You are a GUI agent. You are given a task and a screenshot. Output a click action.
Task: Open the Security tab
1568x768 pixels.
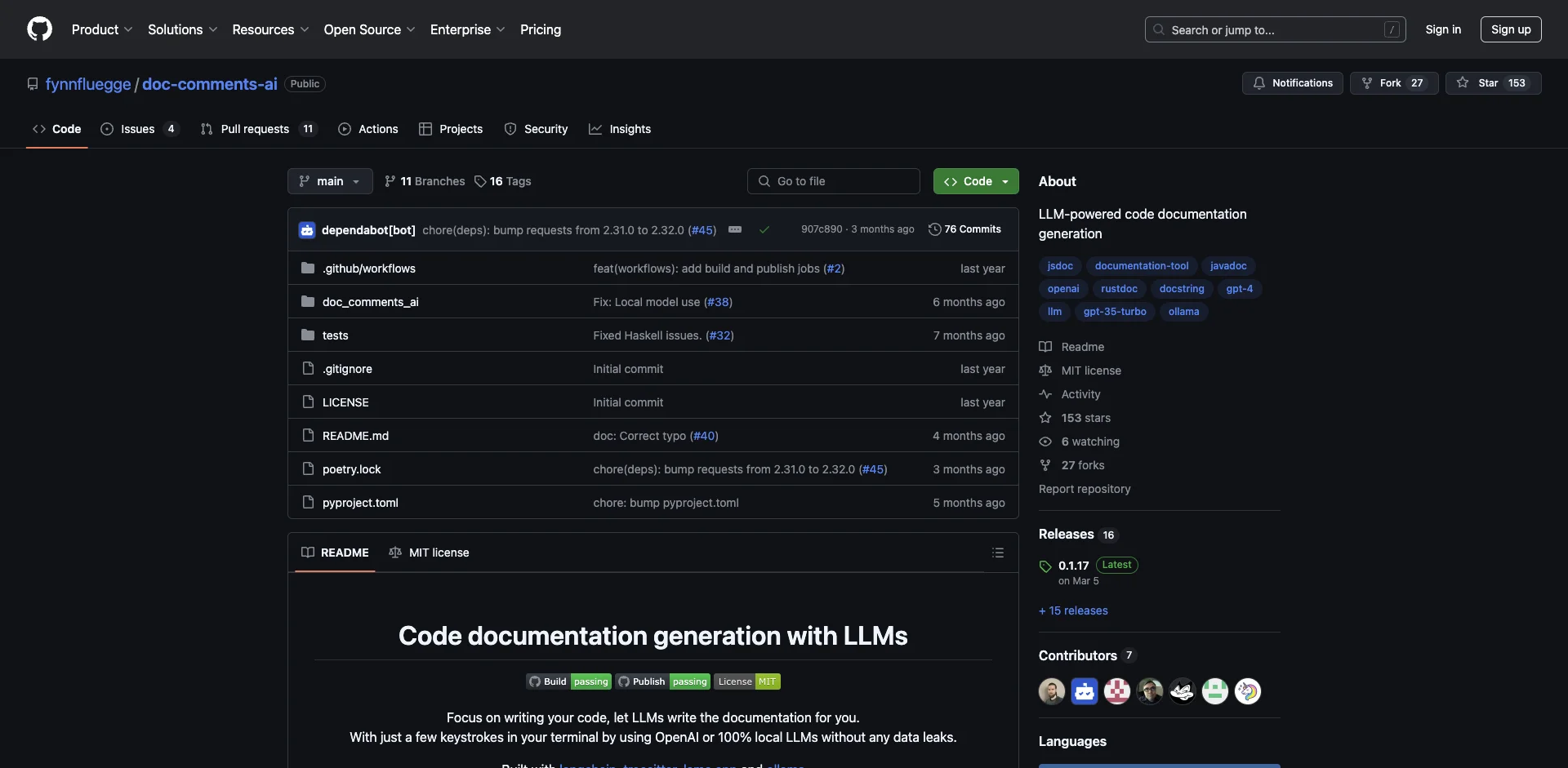click(536, 129)
